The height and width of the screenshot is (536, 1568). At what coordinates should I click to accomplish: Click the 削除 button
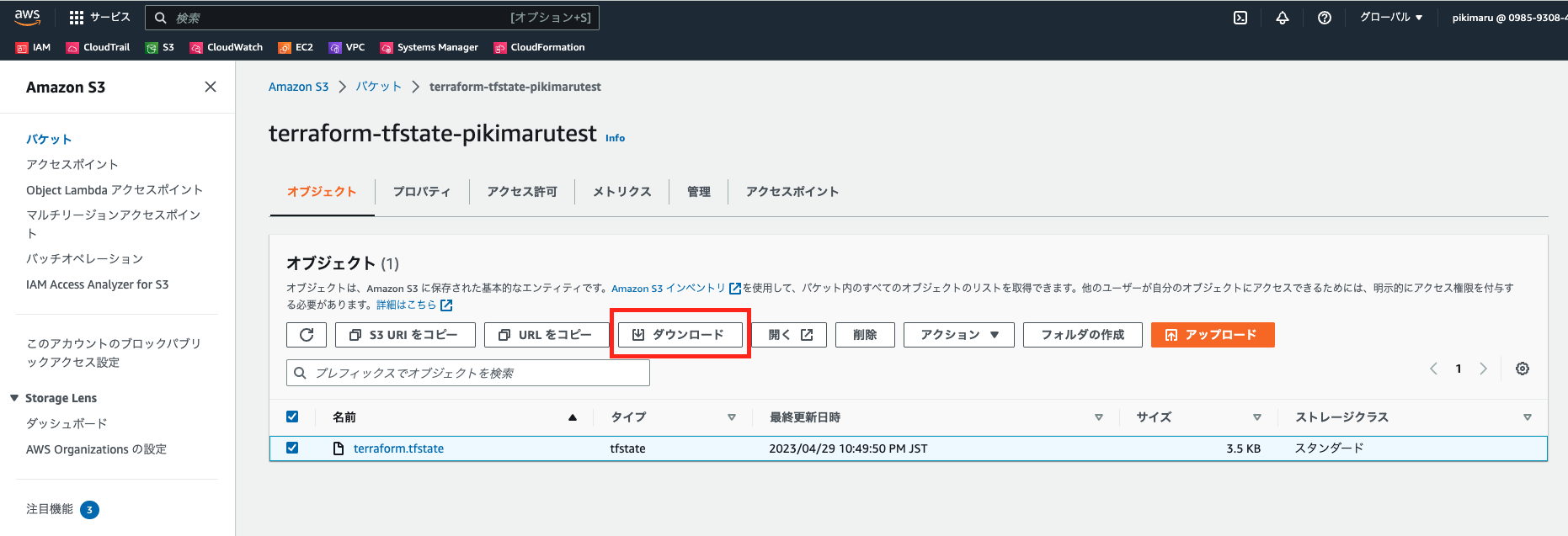point(865,335)
